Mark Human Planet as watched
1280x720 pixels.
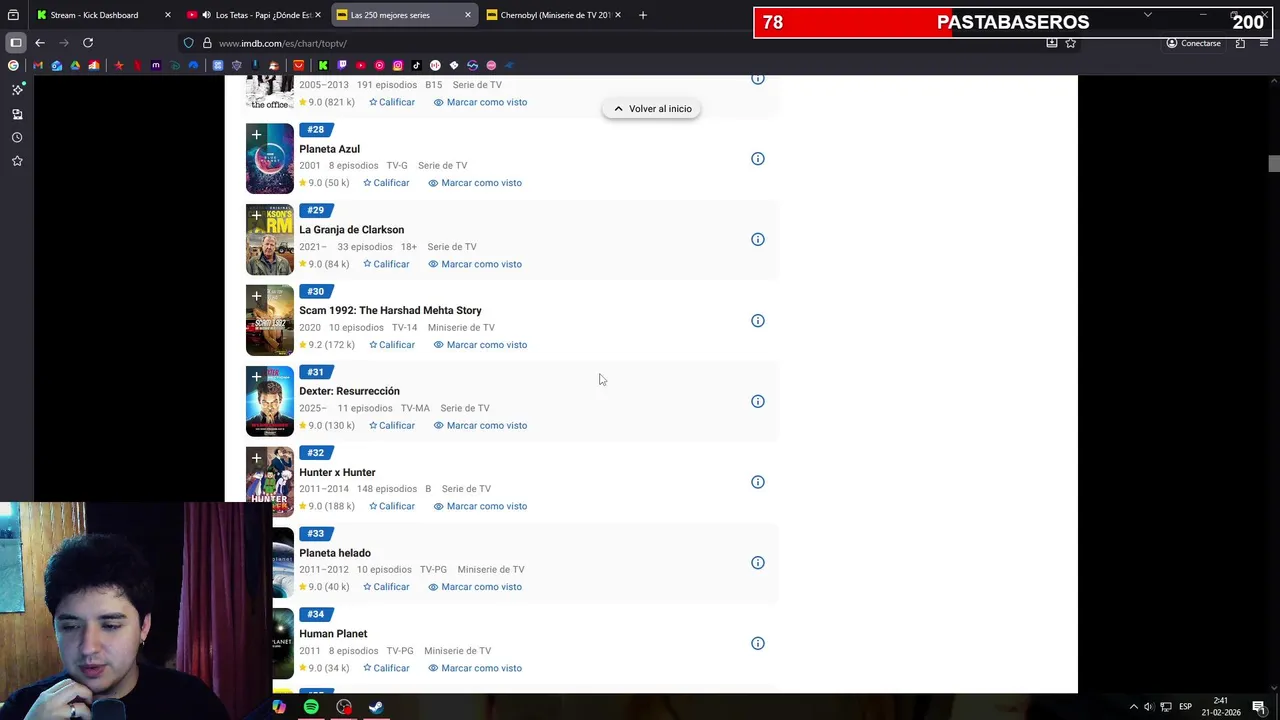pyautogui.click(x=475, y=668)
